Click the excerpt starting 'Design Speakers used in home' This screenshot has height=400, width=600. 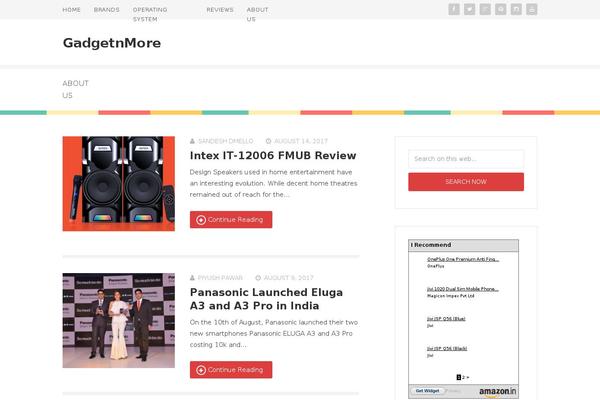tap(274, 183)
